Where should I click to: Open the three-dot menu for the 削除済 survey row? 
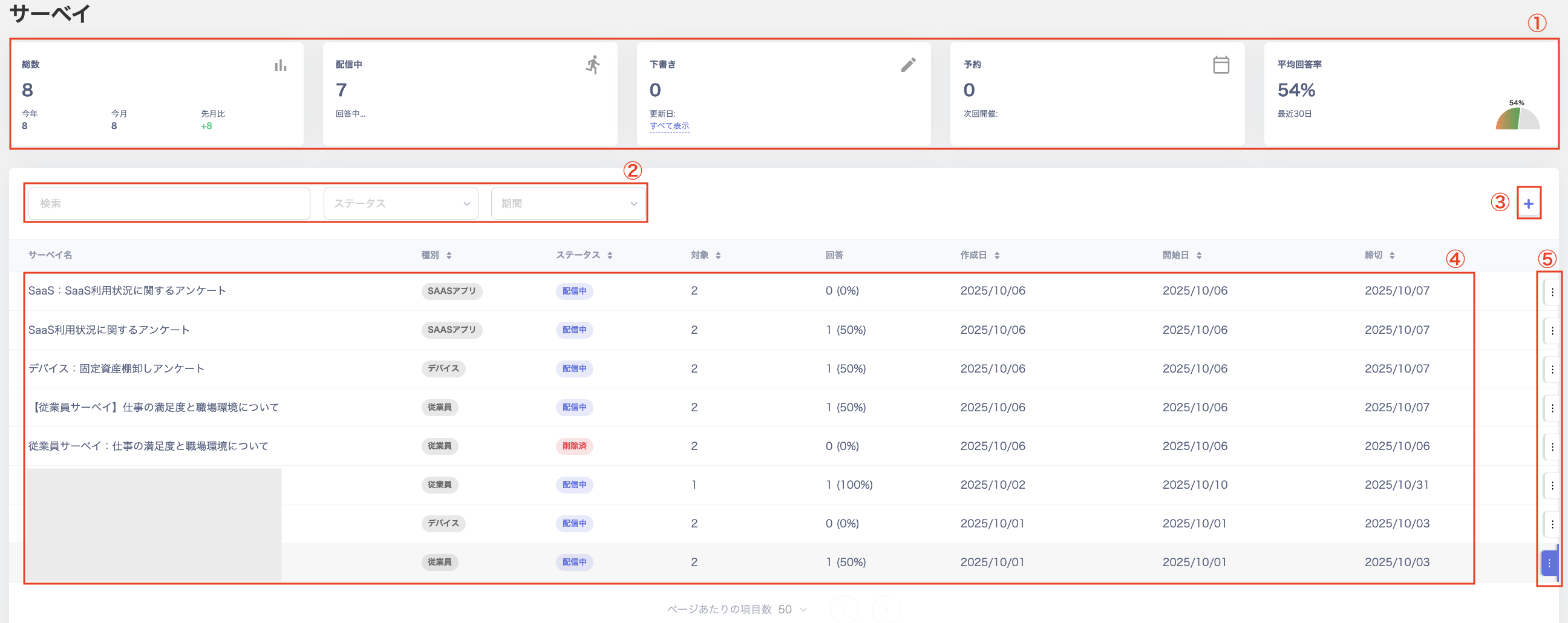coord(1552,446)
